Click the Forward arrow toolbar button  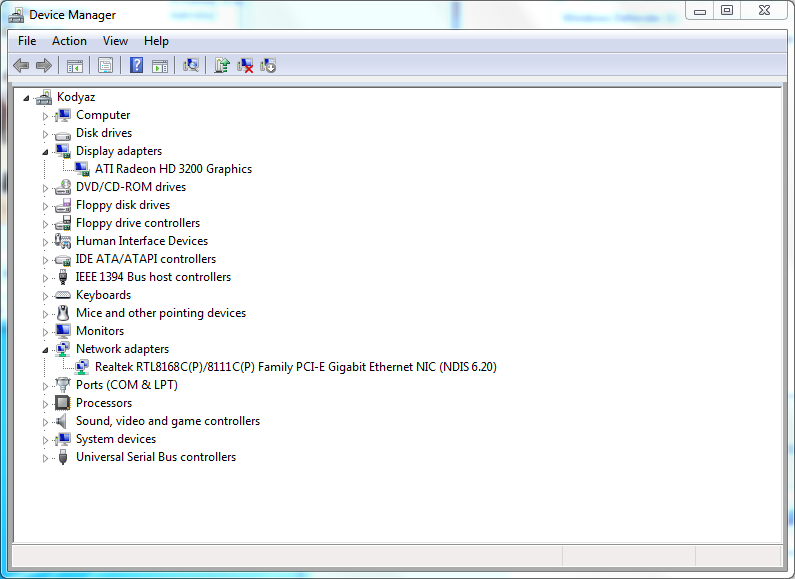tap(44, 65)
